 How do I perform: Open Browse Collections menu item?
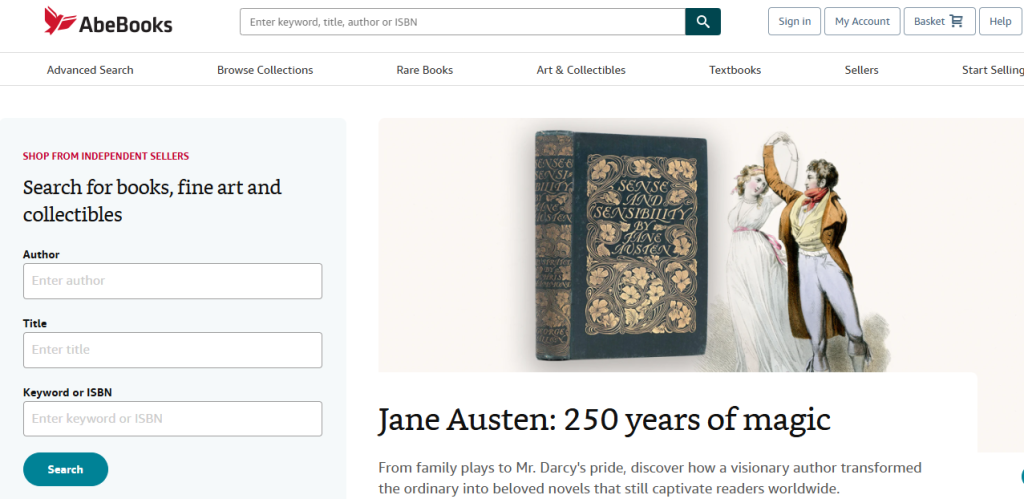pos(265,70)
